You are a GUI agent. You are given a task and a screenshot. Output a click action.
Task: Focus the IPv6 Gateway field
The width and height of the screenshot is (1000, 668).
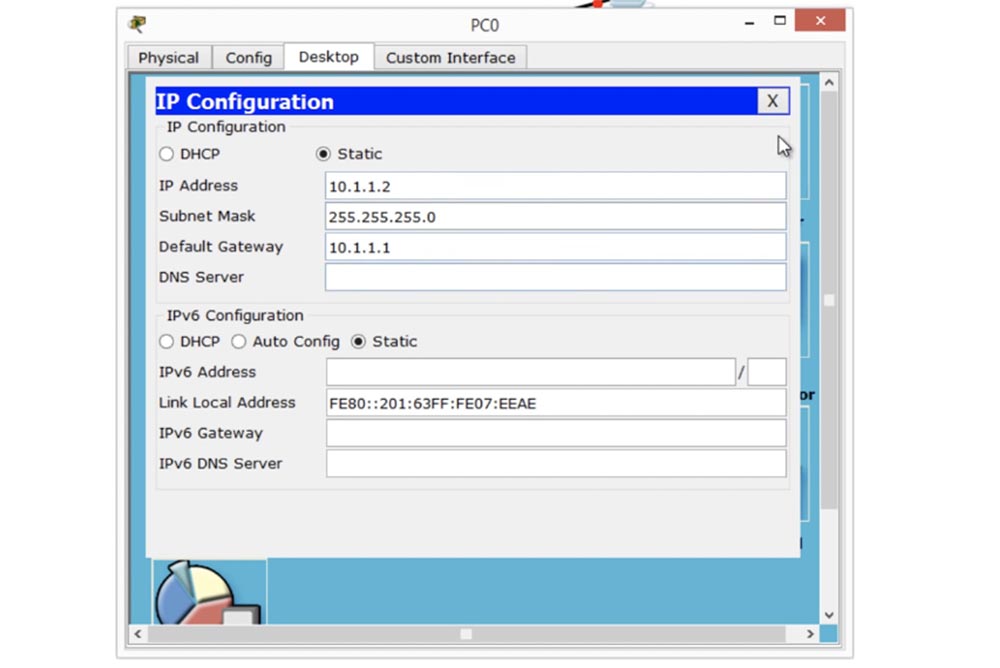[556, 433]
